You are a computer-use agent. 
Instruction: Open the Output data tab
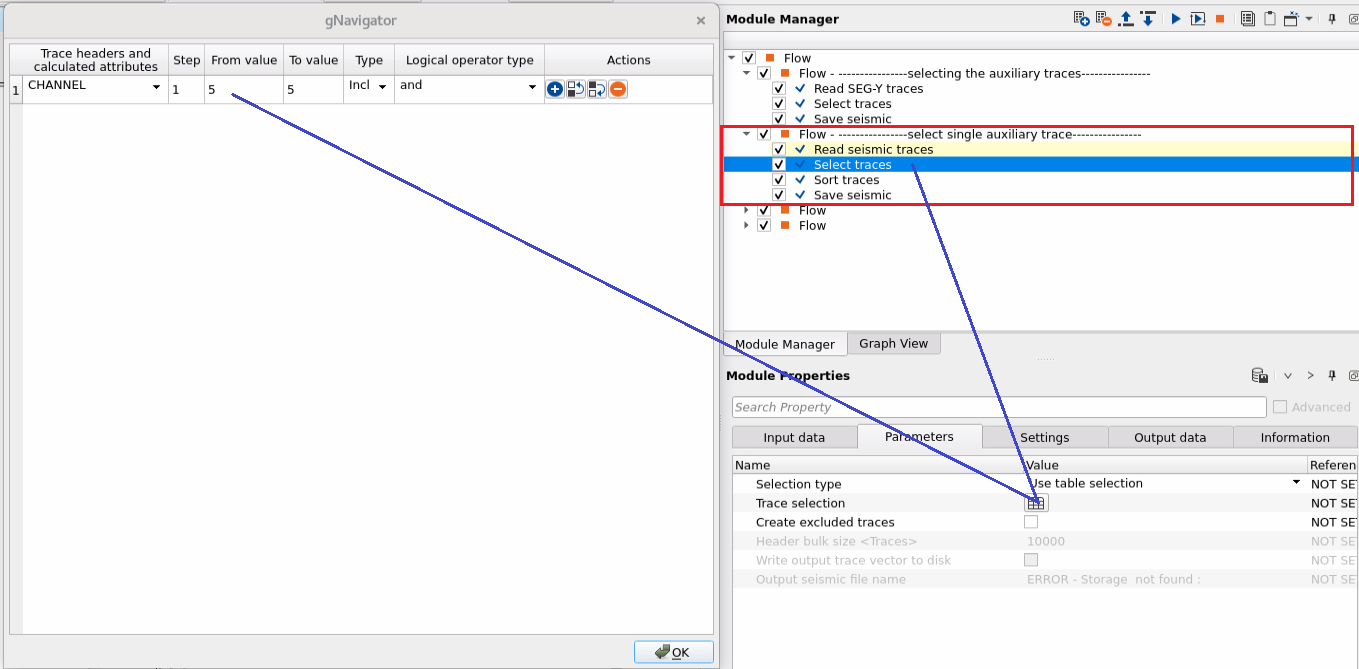[x=1169, y=437]
